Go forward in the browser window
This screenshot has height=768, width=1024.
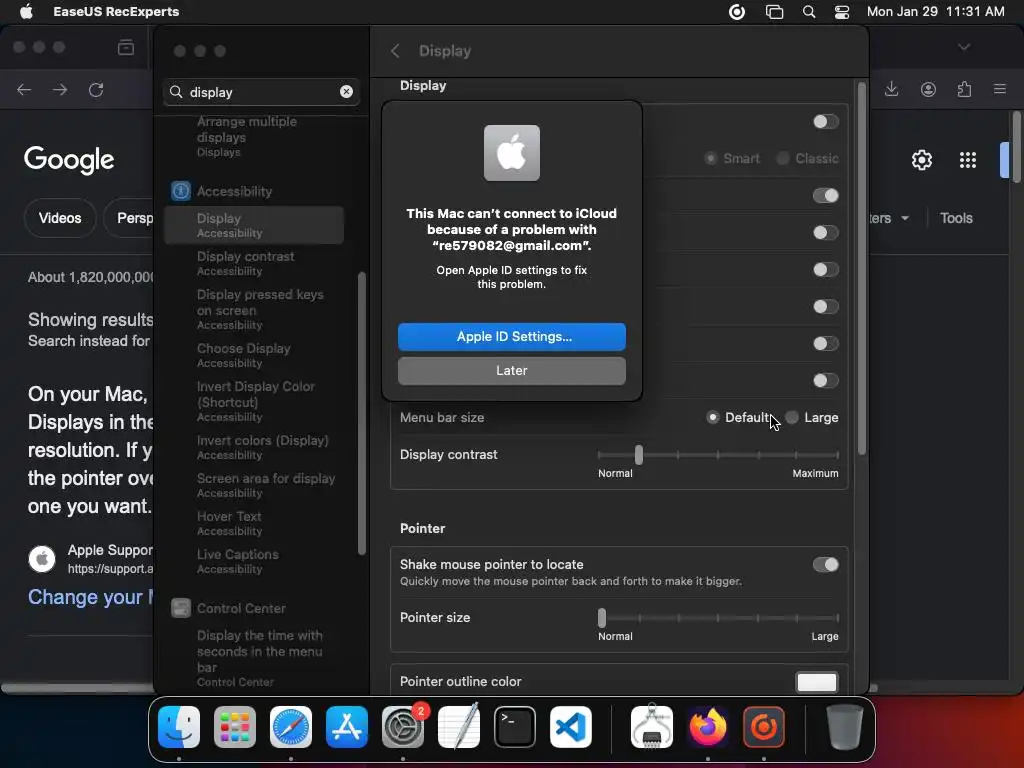pyautogui.click(x=60, y=89)
